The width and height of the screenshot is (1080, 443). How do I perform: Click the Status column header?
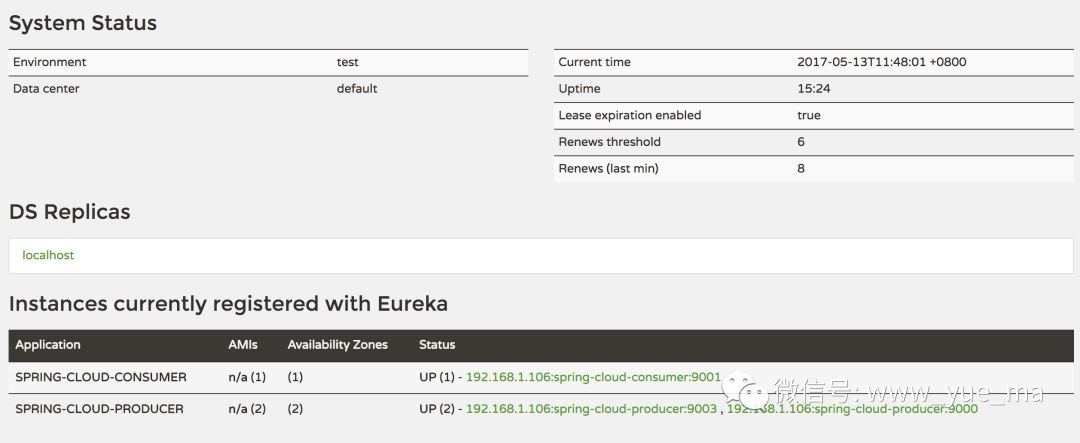[x=437, y=344]
